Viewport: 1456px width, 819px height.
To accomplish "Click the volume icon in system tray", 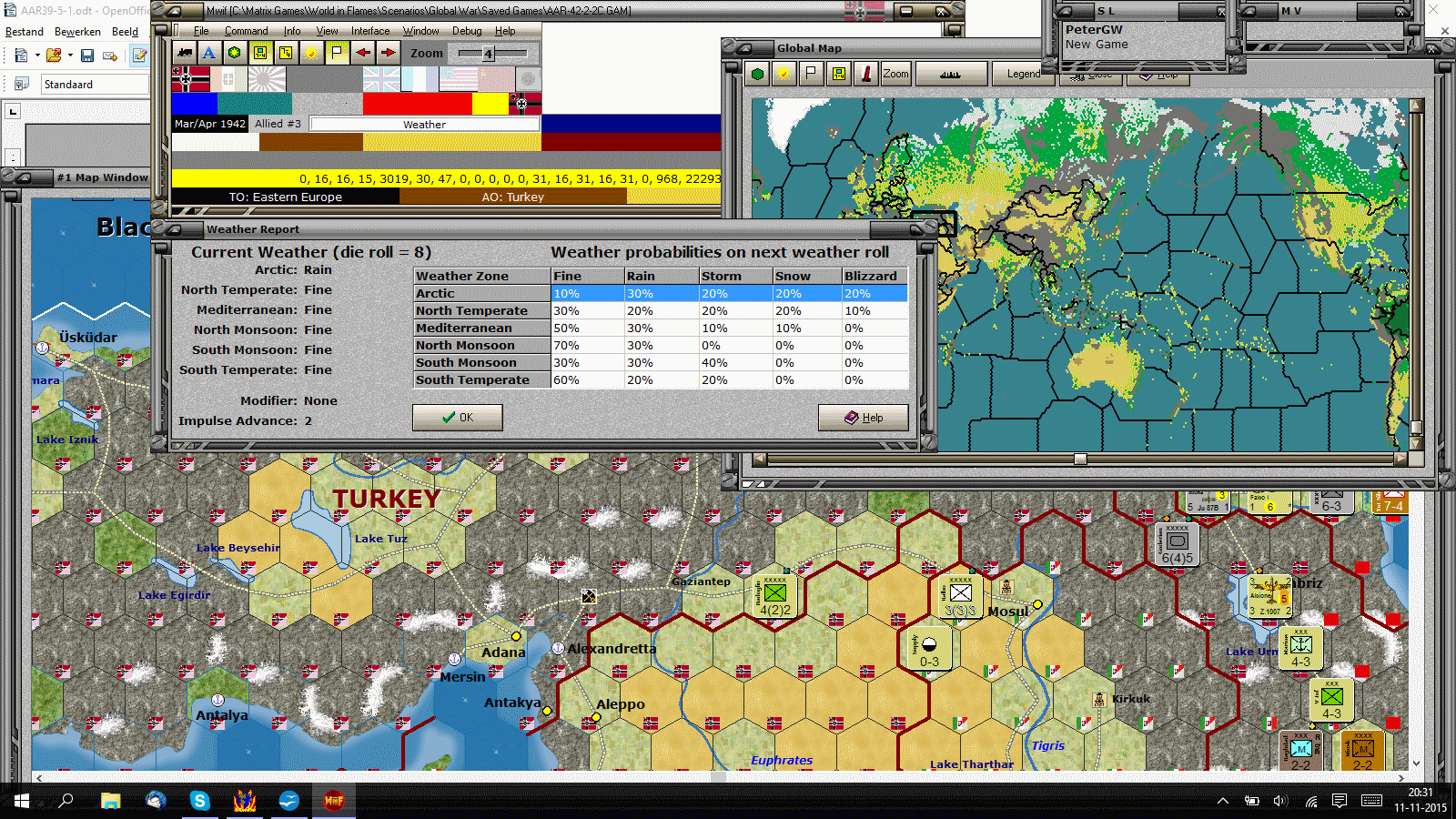I will [1280, 801].
